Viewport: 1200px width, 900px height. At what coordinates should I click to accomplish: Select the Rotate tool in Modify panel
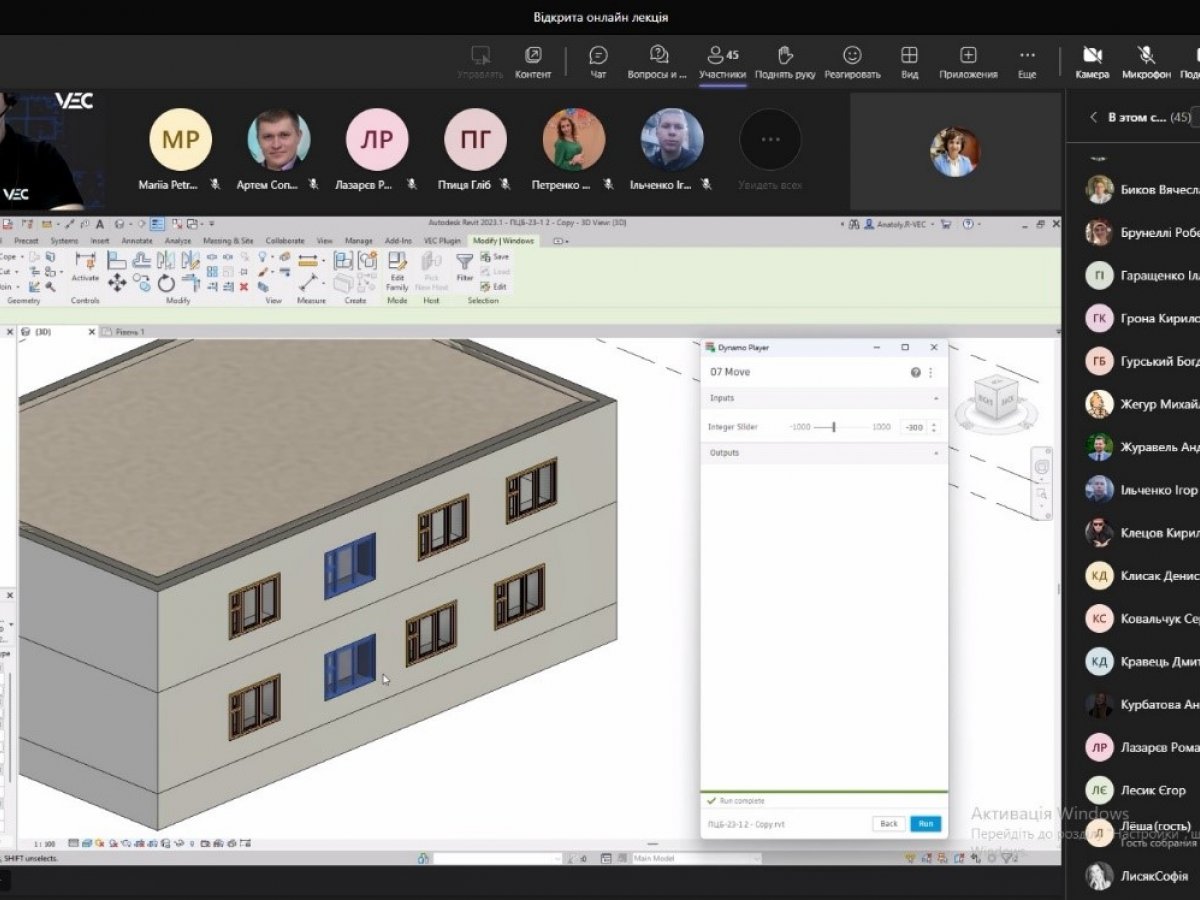(166, 284)
